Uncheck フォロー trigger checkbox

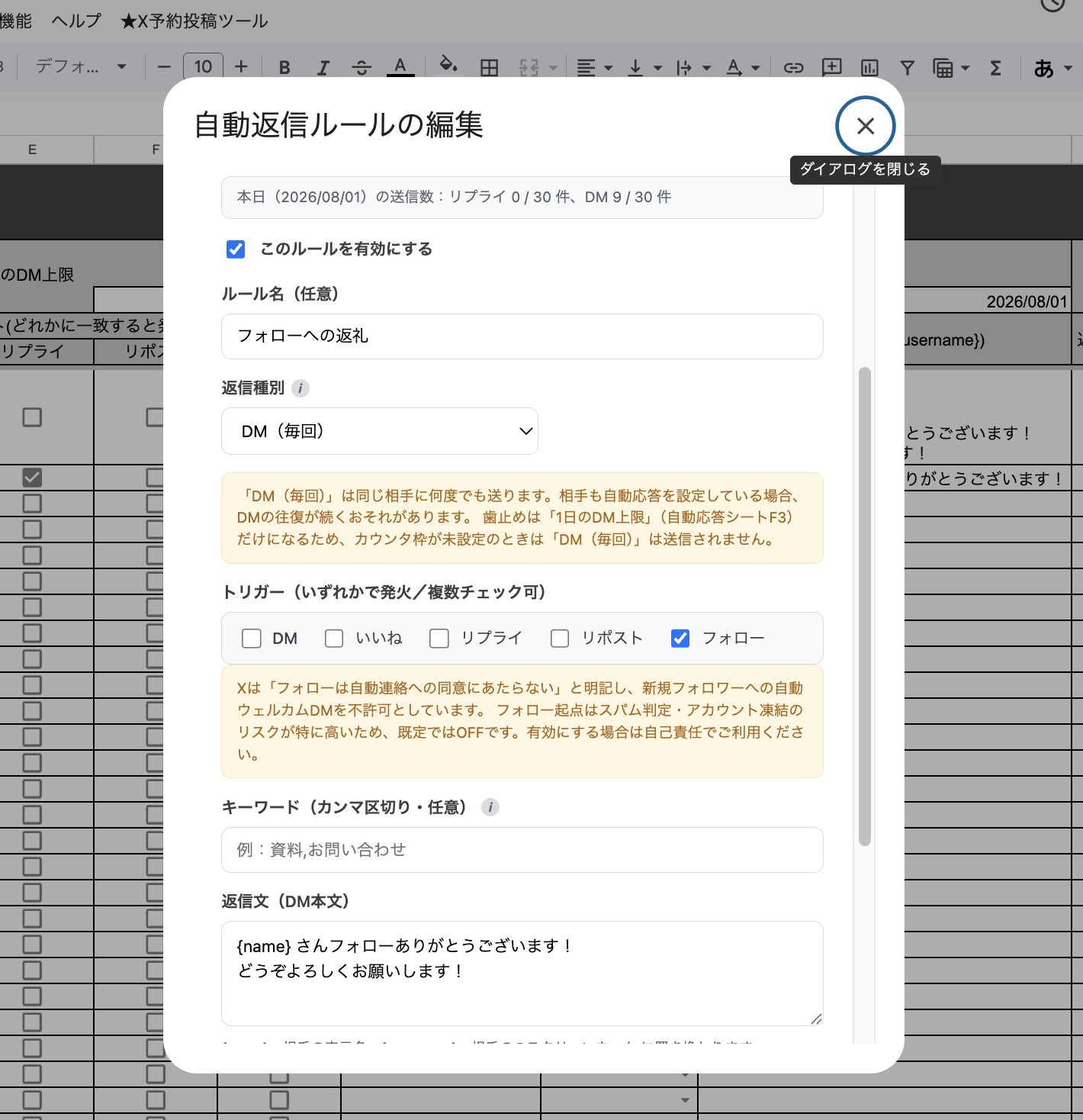point(680,639)
